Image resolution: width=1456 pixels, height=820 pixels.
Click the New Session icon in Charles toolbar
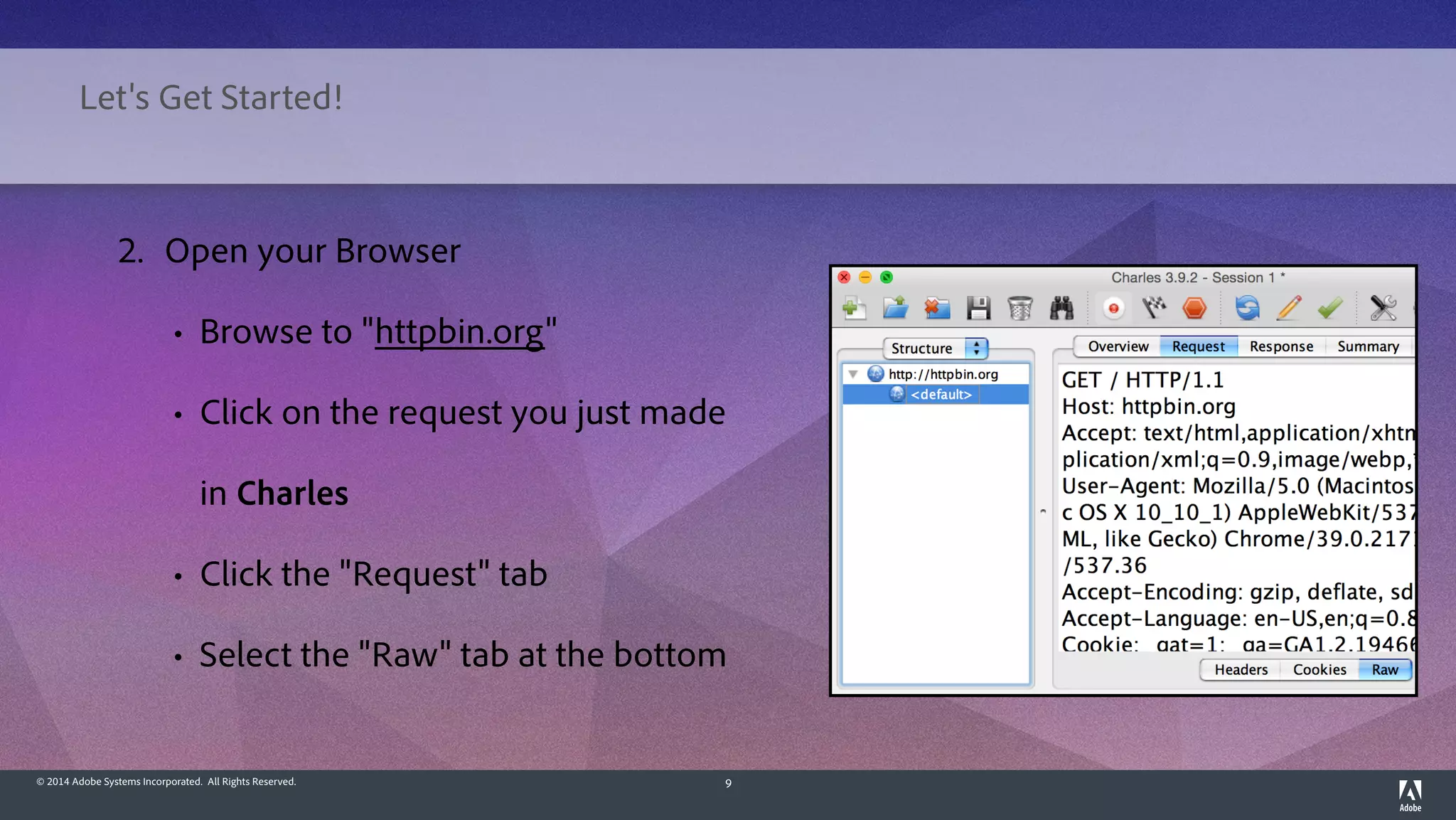click(x=854, y=309)
